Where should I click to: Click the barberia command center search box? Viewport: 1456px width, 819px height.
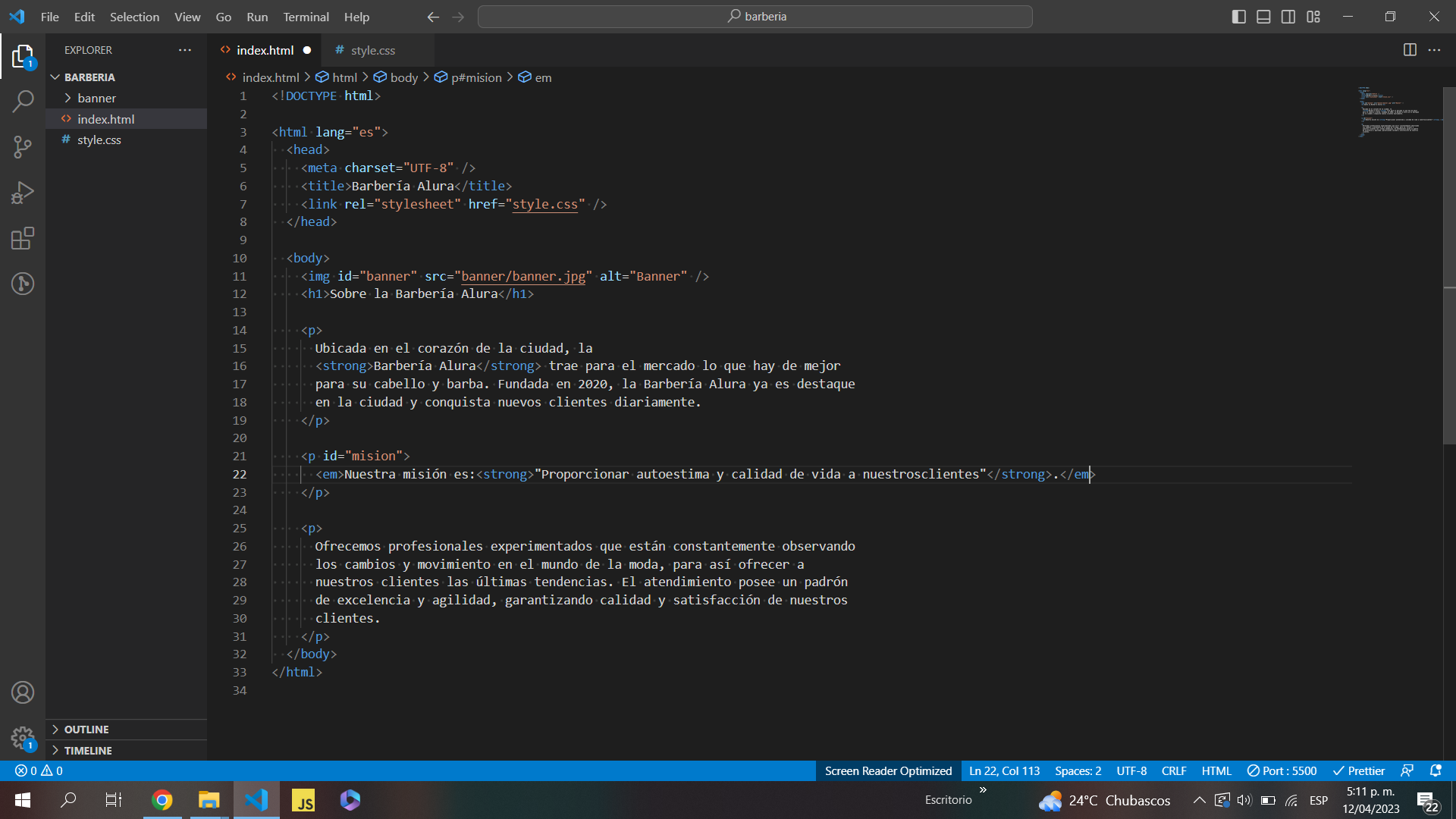[x=755, y=17]
